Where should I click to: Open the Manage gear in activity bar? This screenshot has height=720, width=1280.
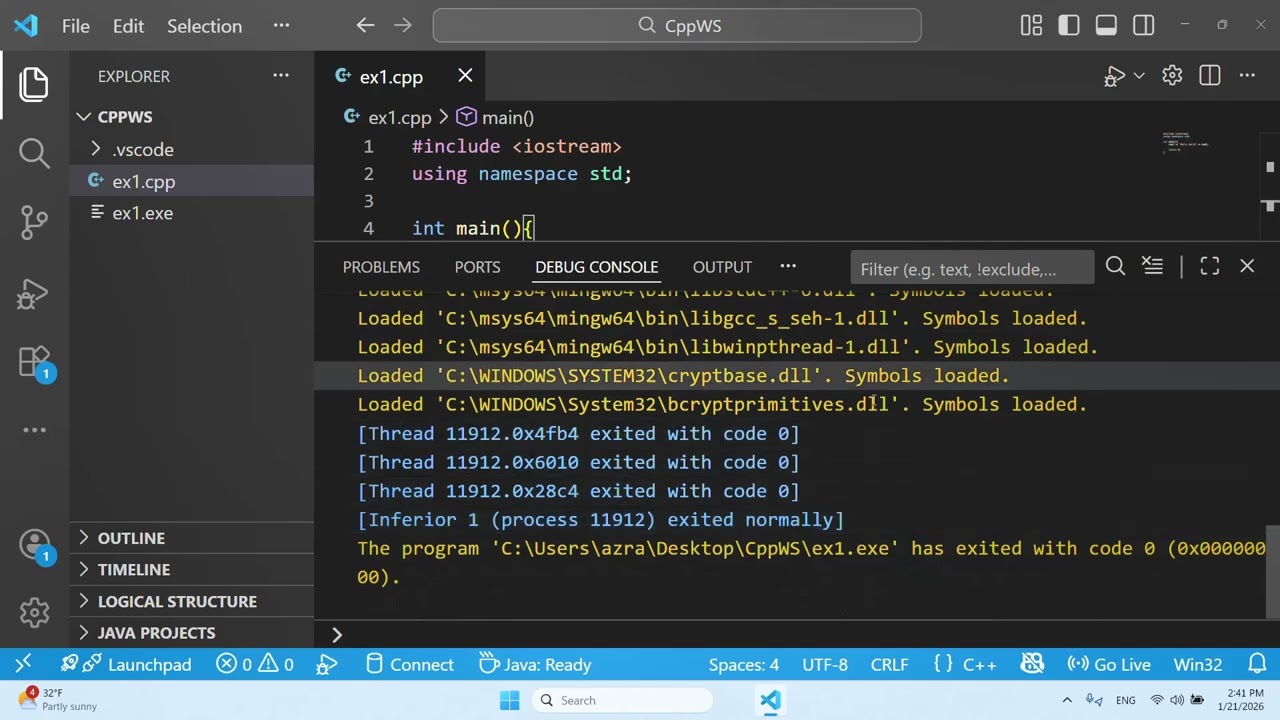[34, 612]
